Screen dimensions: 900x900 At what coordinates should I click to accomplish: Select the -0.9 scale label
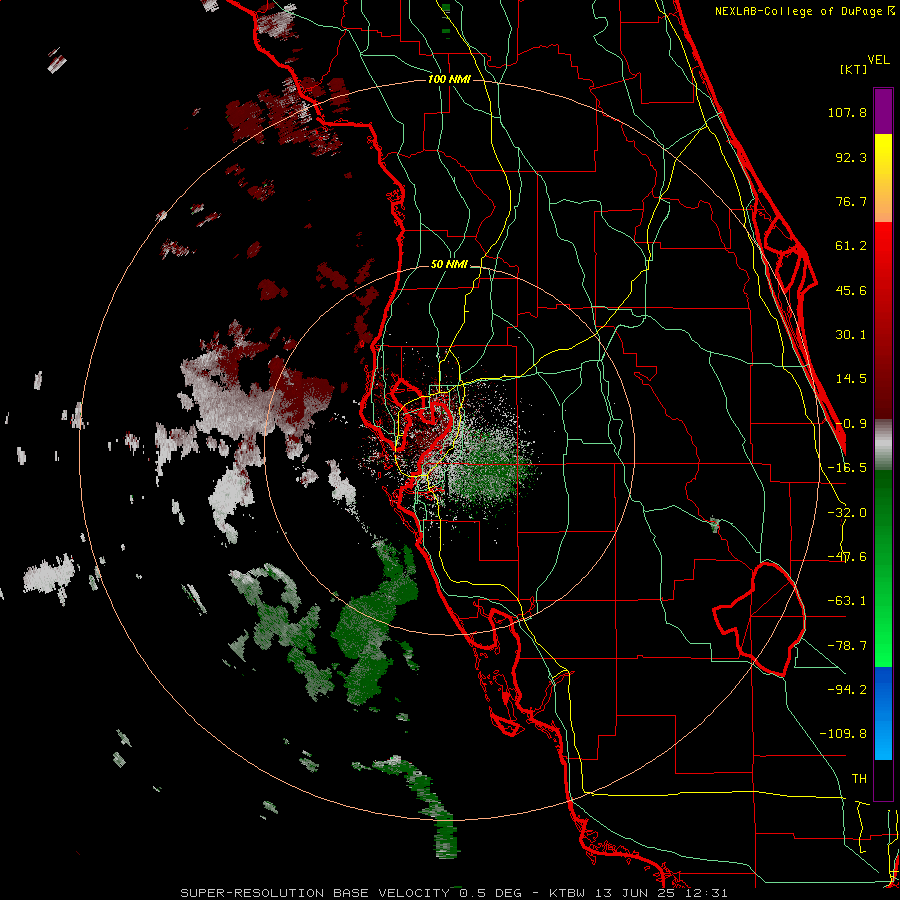coord(851,424)
